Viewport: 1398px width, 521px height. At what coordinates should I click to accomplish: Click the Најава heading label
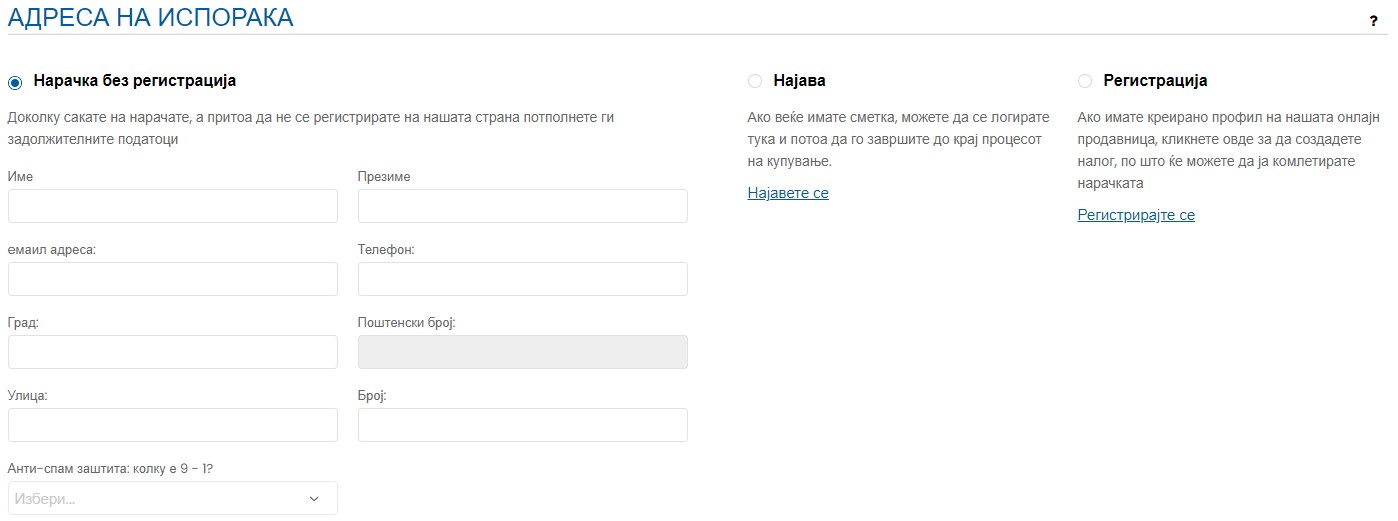click(800, 81)
